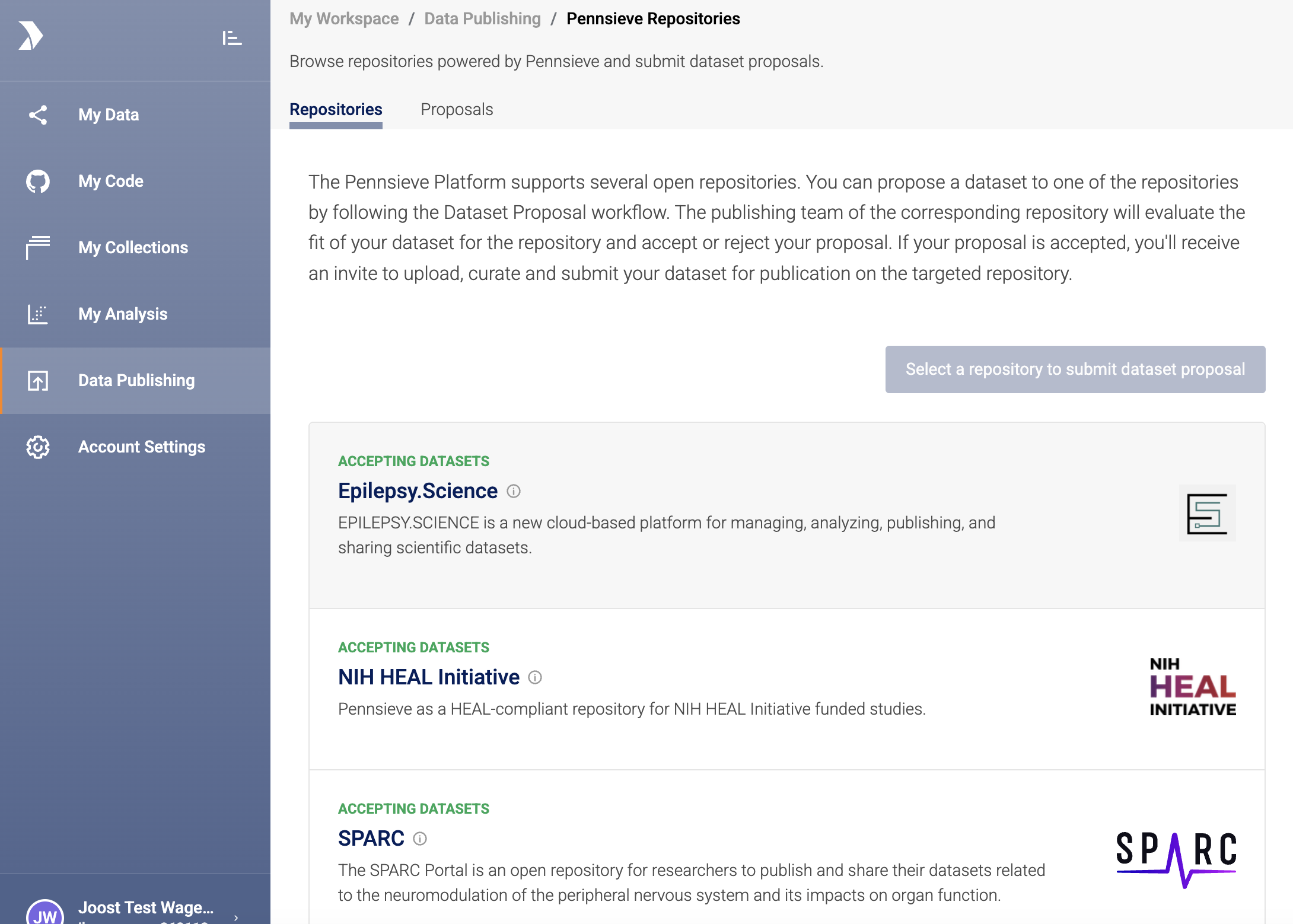1293x924 pixels.
Task: Click the JW user avatar
Action: point(45,913)
